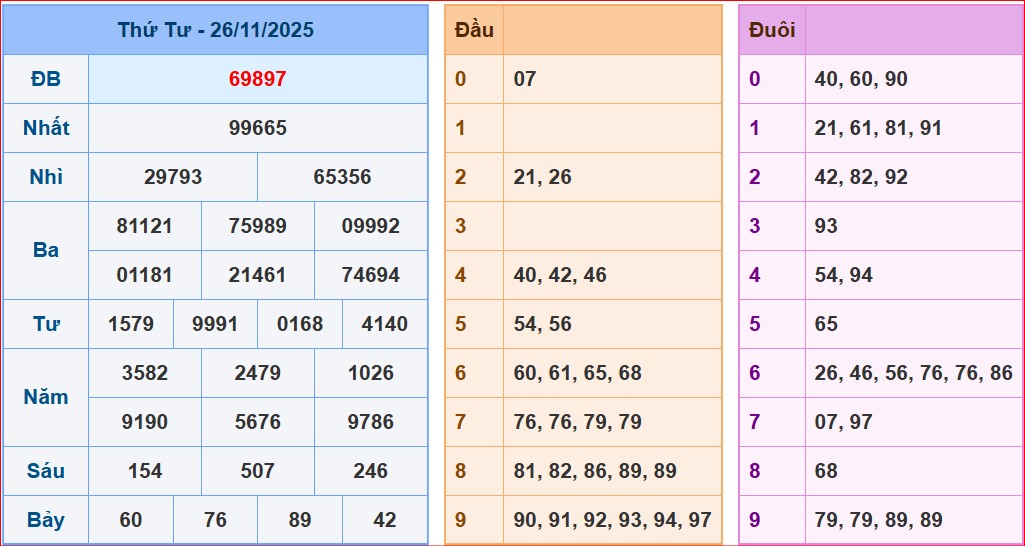Select the Ba prize number 74694
The image size is (1025, 546).
tap(371, 275)
